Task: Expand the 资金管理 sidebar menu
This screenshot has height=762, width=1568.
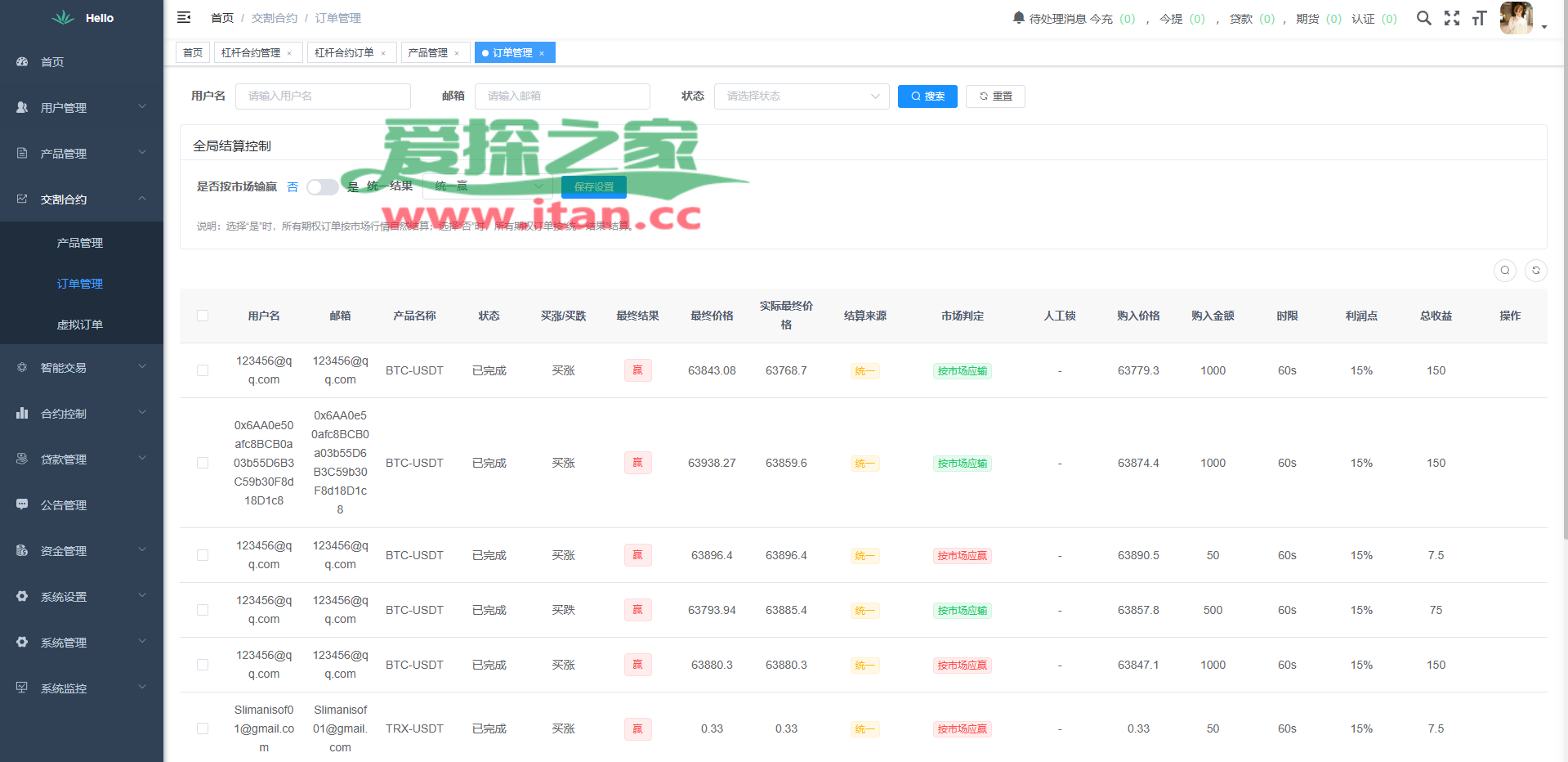Action: click(x=82, y=550)
